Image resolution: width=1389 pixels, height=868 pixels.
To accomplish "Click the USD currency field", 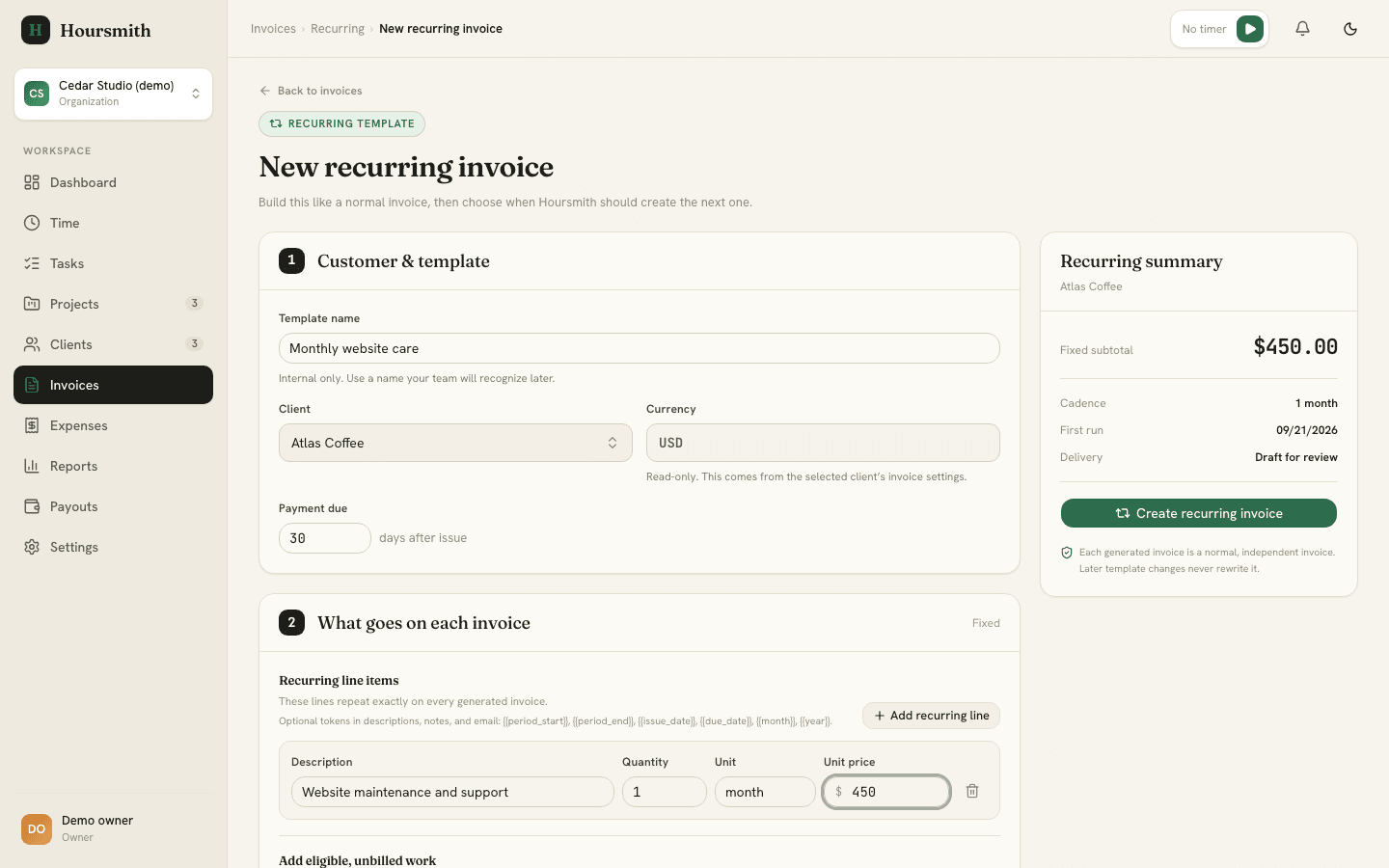I will point(823,443).
